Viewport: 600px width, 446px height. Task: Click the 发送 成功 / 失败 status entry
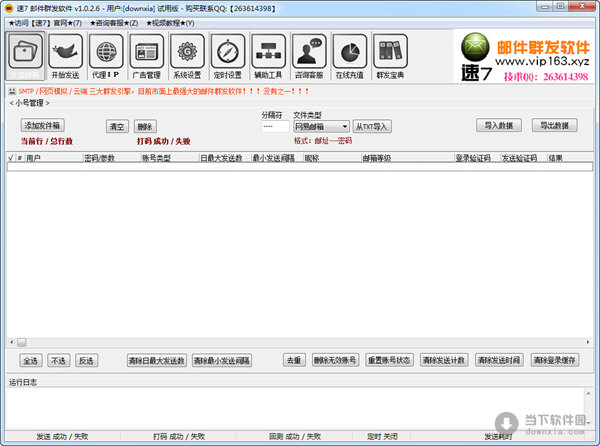tap(63, 436)
